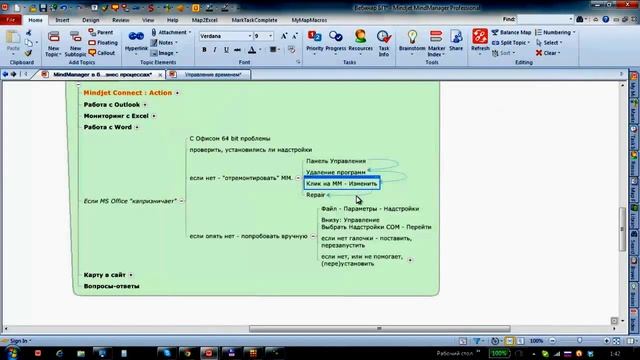The width and height of the screenshot is (640, 360).
Task: Switch to the Review ribbon tab
Action: pyautogui.click(x=120, y=20)
